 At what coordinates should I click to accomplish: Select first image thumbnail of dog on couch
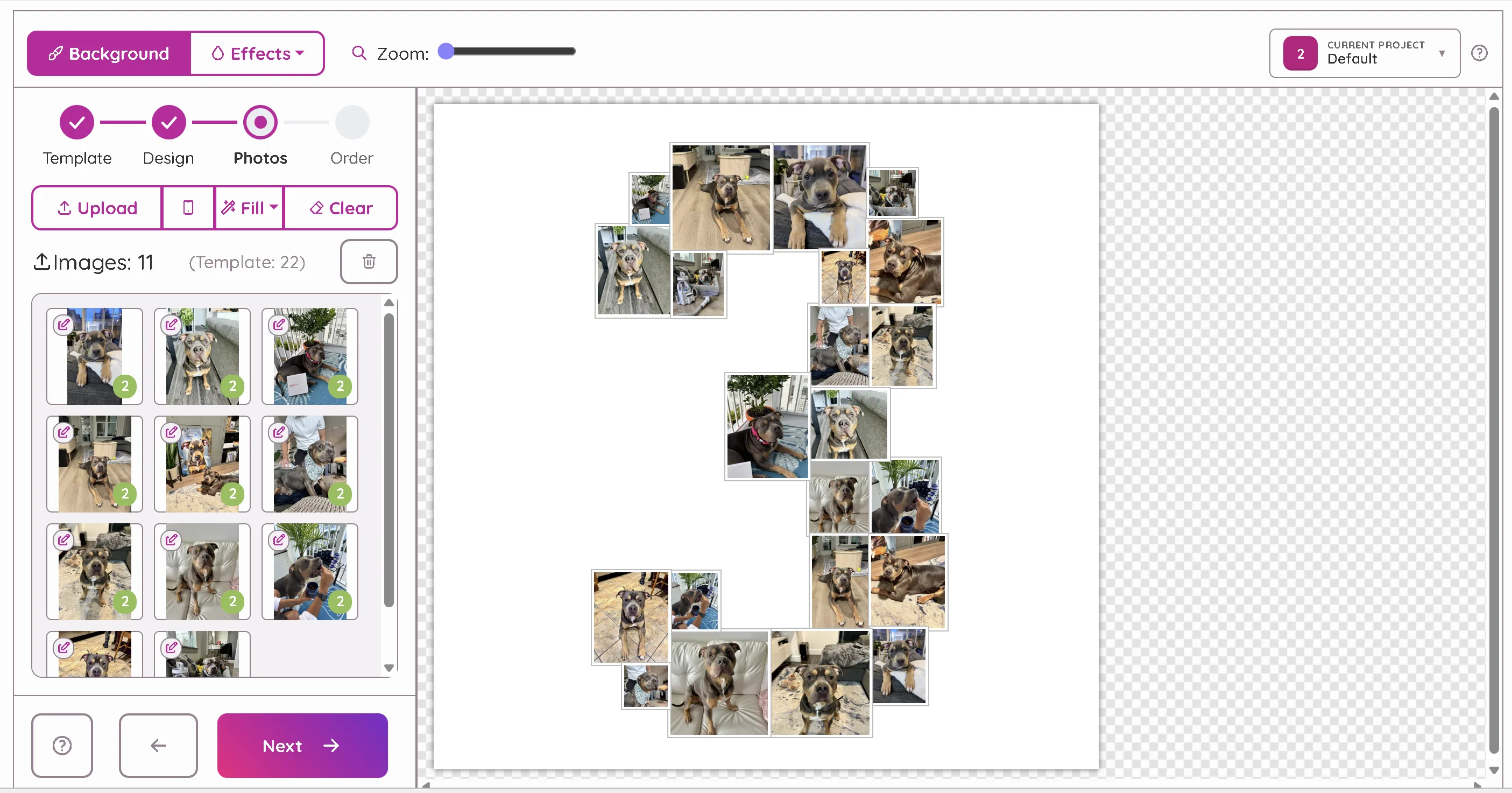pos(95,356)
